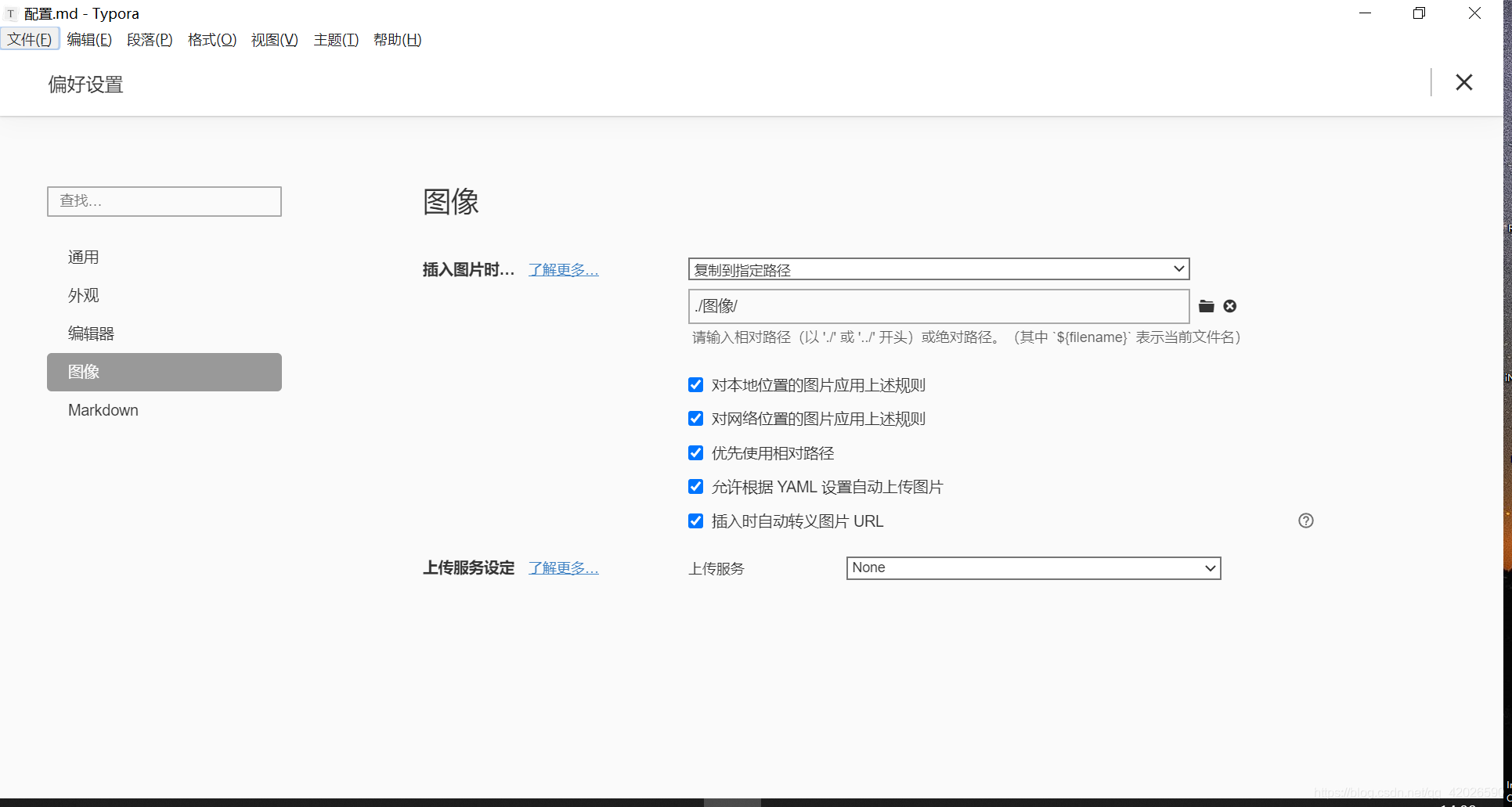Uncheck 对网络位置的图片应用上述规则
This screenshot has width=1512, height=807.
coord(695,418)
